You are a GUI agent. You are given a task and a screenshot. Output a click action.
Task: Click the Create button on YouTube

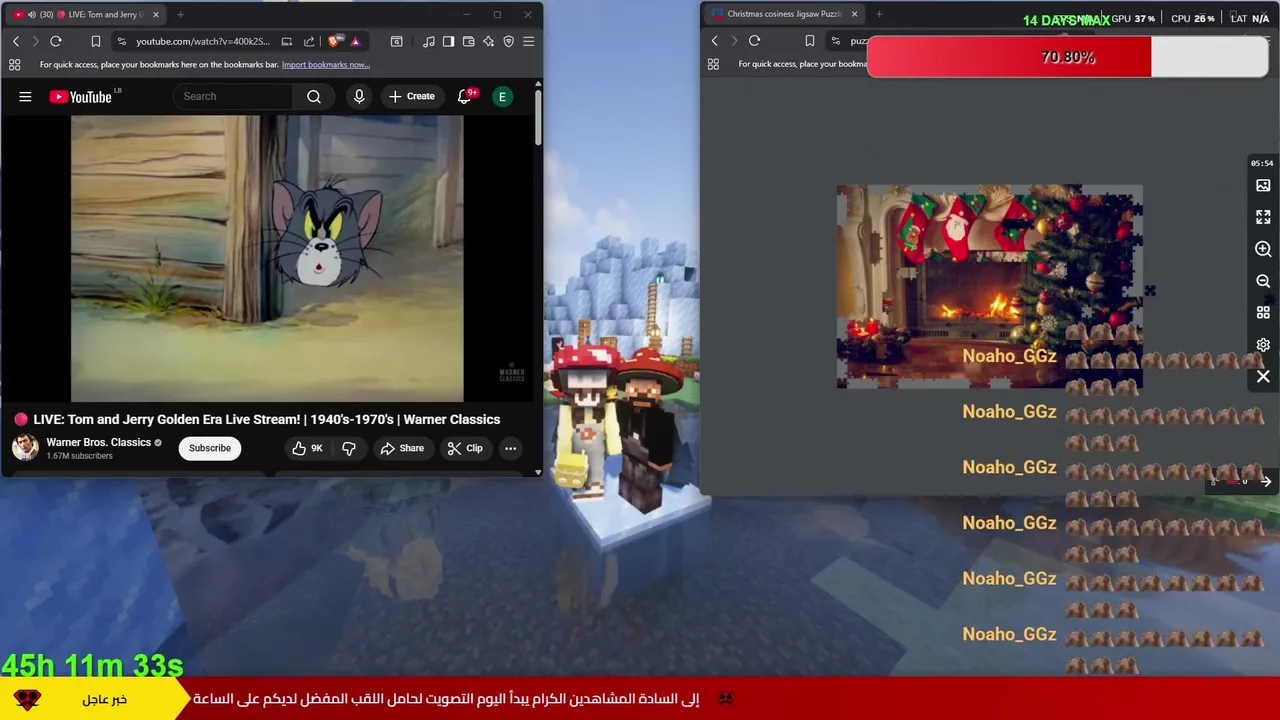click(x=412, y=96)
